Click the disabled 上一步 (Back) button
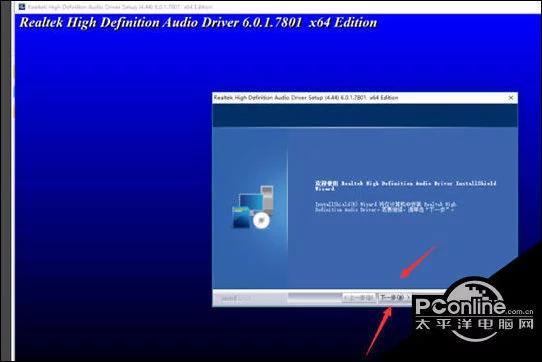Image resolution: width=542 pixels, height=362 pixels. [x=359, y=298]
